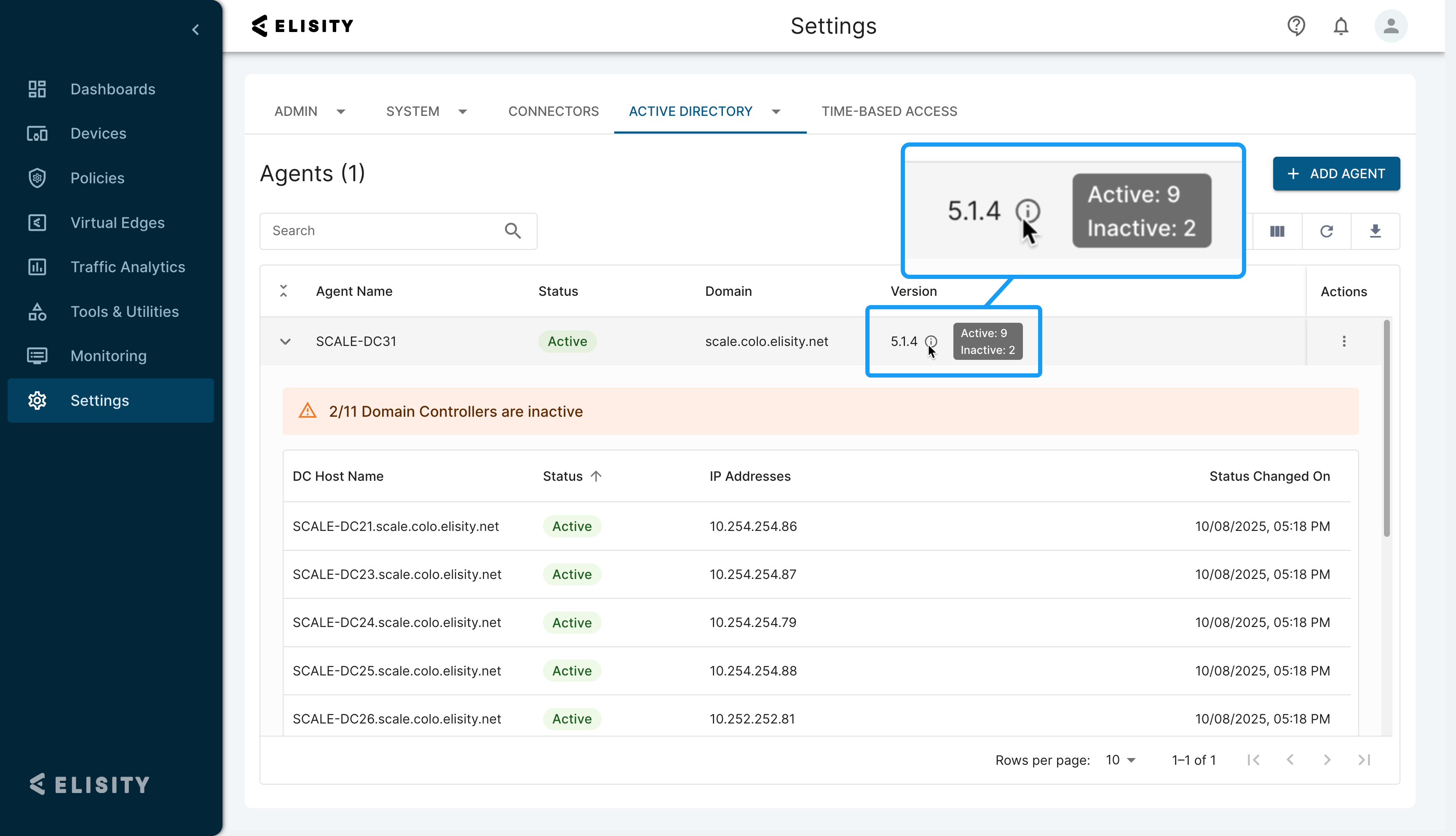The height and width of the screenshot is (836, 1456).
Task: Open the column chooser icon
Action: 1277,231
